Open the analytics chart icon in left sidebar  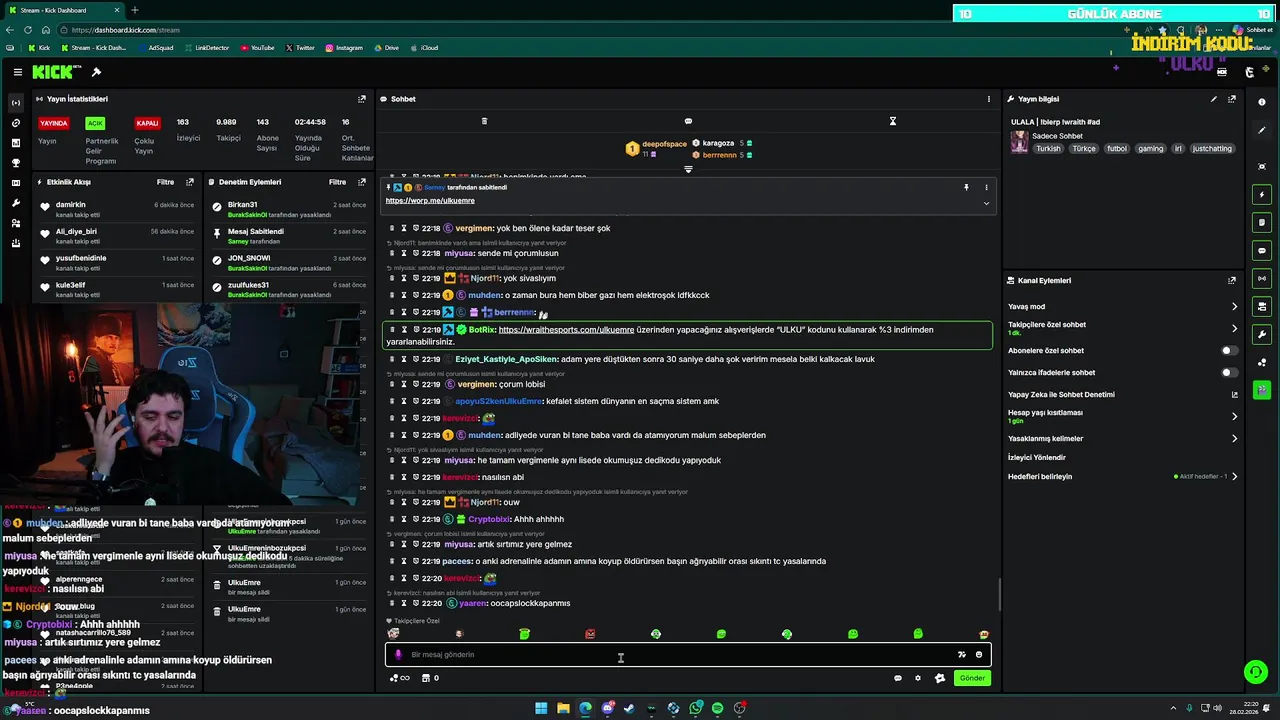(x=15, y=143)
